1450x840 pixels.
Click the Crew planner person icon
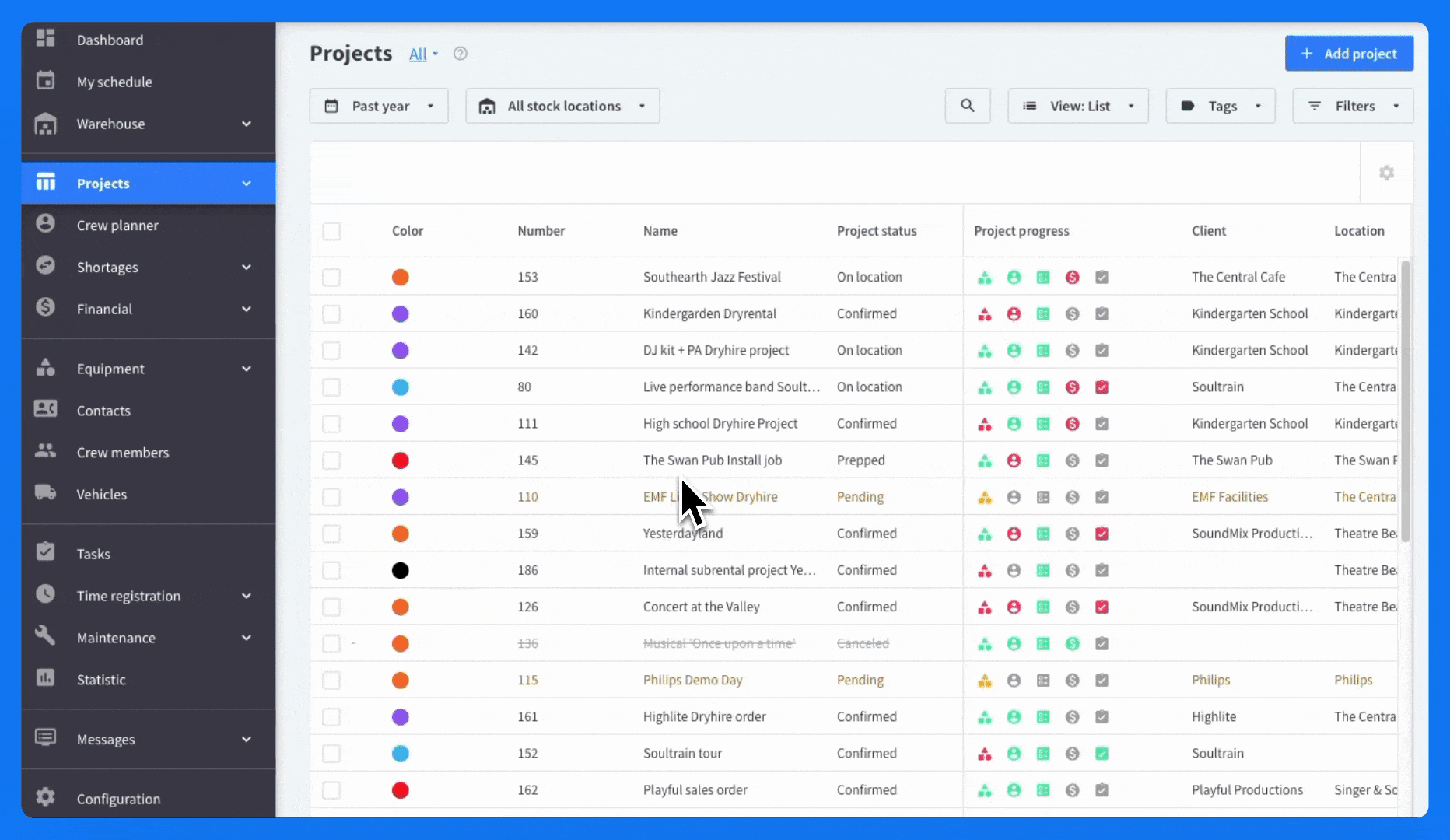coord(46,224)
